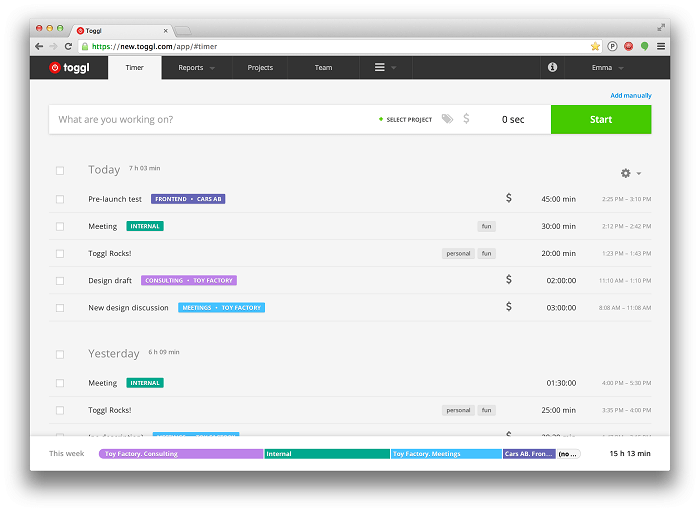Click billable dollar icon on Pre-launch test
Viewport: 700px width, 512px height.
click(x=508, y=198)
